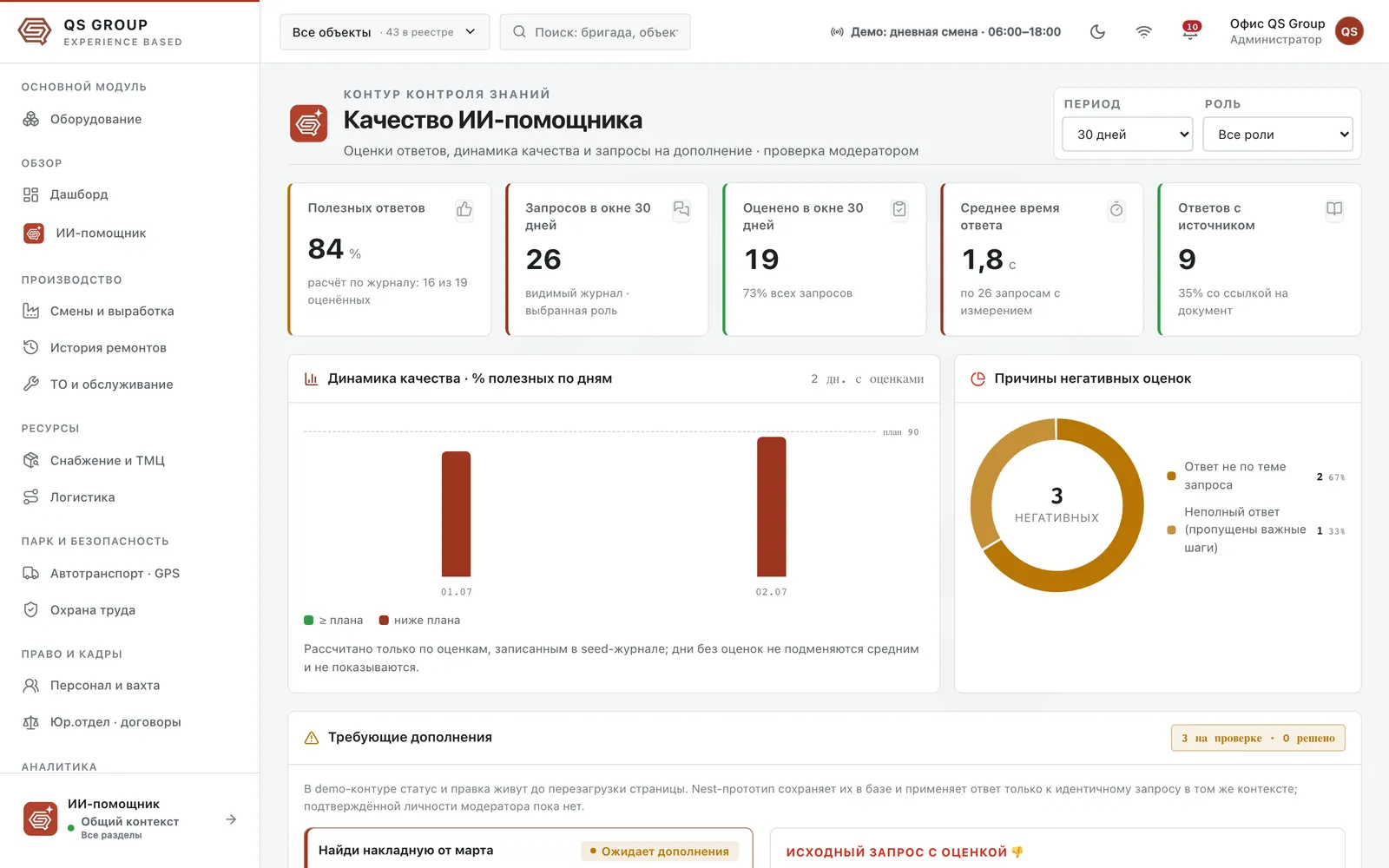Click clipboard icon on Оценено в окне card
This screenshot has width=1389, height=868.
(x=899, y=209)
